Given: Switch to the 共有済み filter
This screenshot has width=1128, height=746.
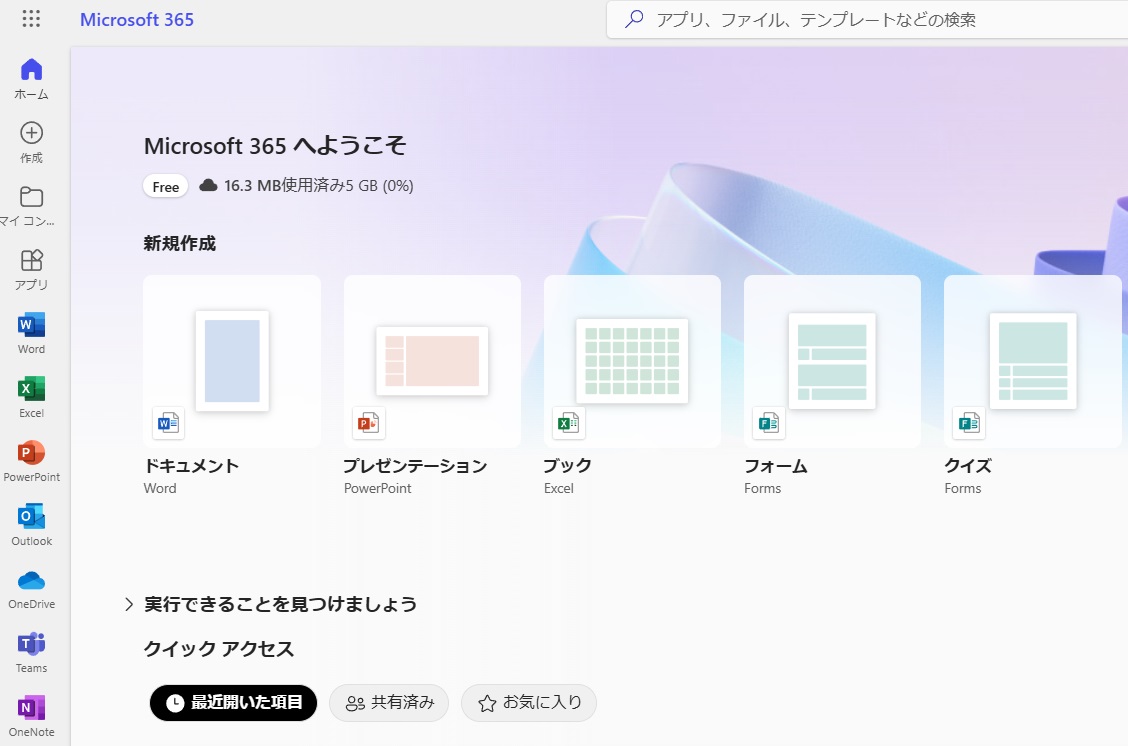Looking at the screenshot, I should (x=389, y=703).
